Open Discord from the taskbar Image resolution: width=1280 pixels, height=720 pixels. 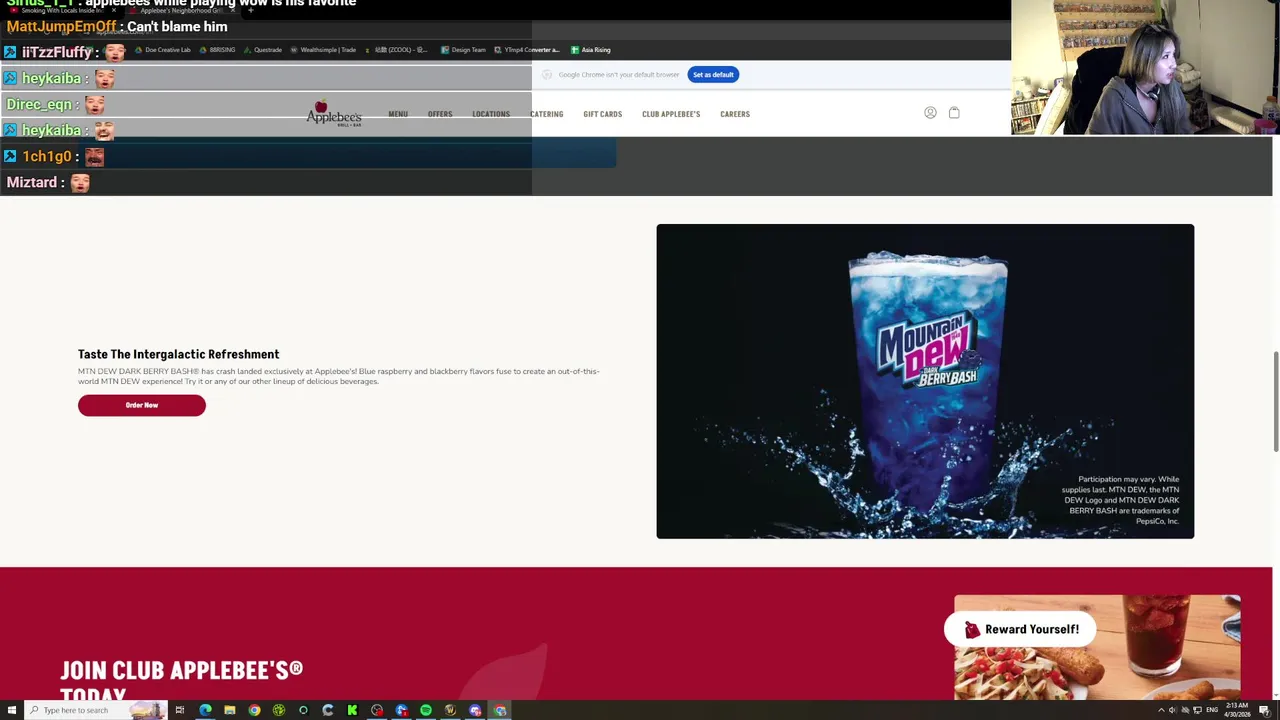475,710
